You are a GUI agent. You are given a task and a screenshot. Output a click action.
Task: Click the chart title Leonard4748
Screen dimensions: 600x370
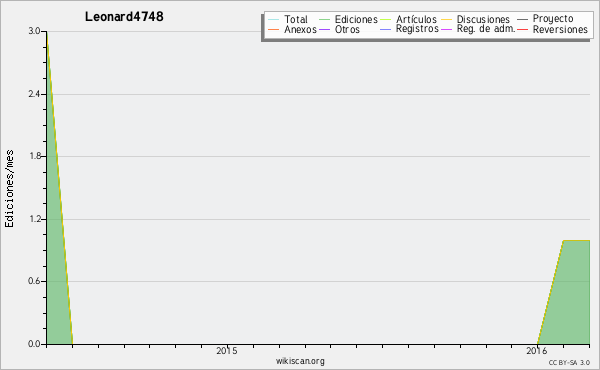pos(124,17)
